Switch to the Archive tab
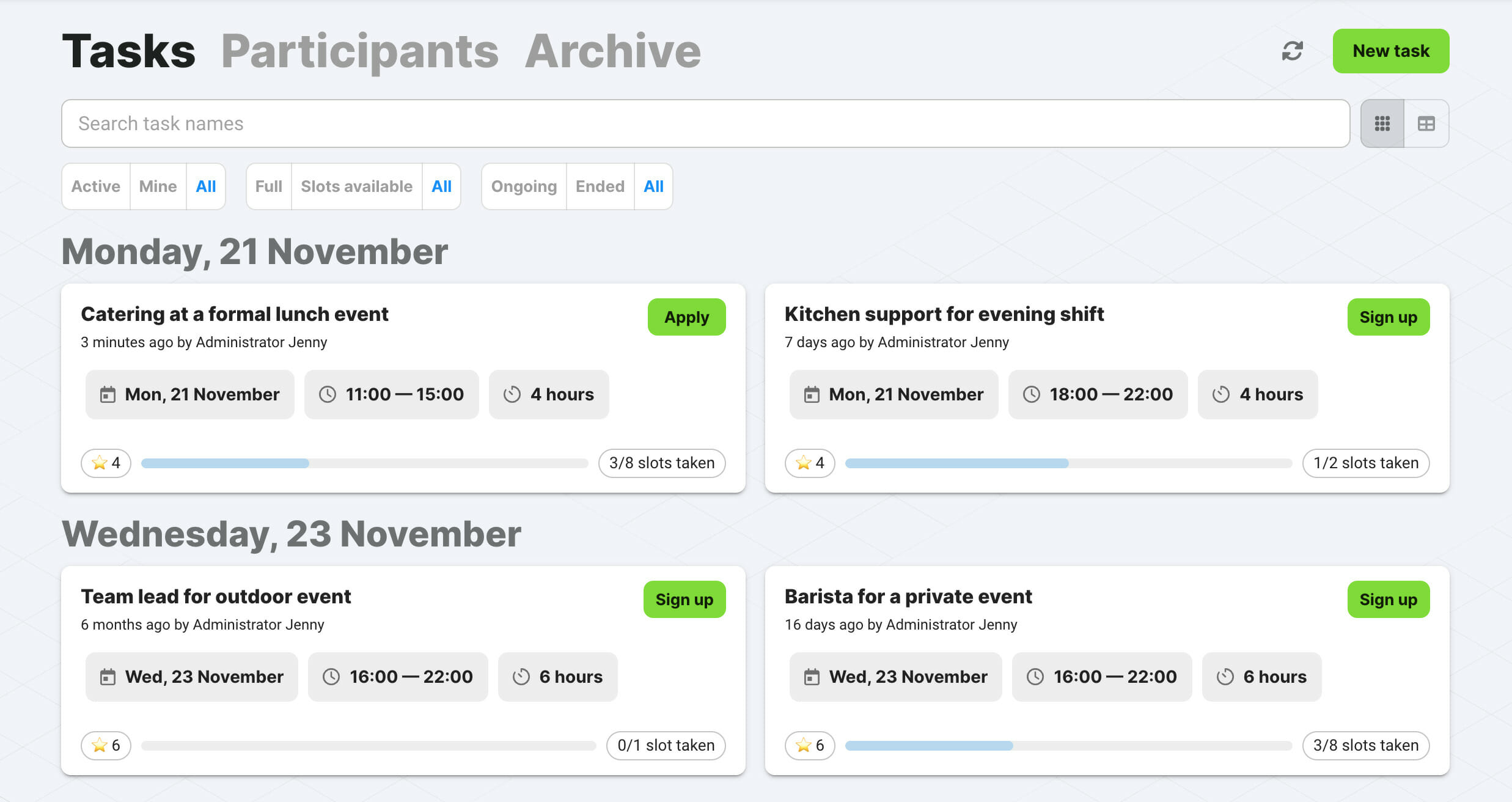Viewport: 1512px width, 802px height. (x=613, y=51)
